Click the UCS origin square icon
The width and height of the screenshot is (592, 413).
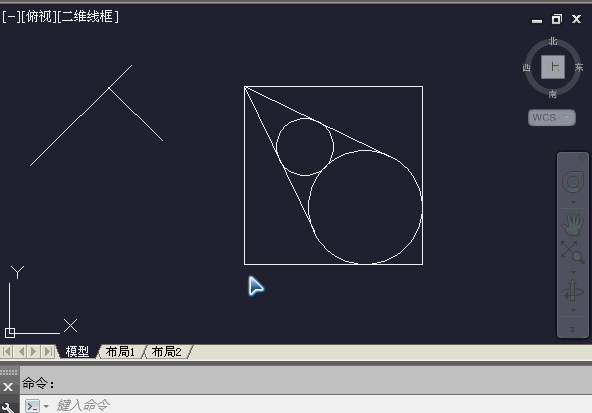click(10, 333)
